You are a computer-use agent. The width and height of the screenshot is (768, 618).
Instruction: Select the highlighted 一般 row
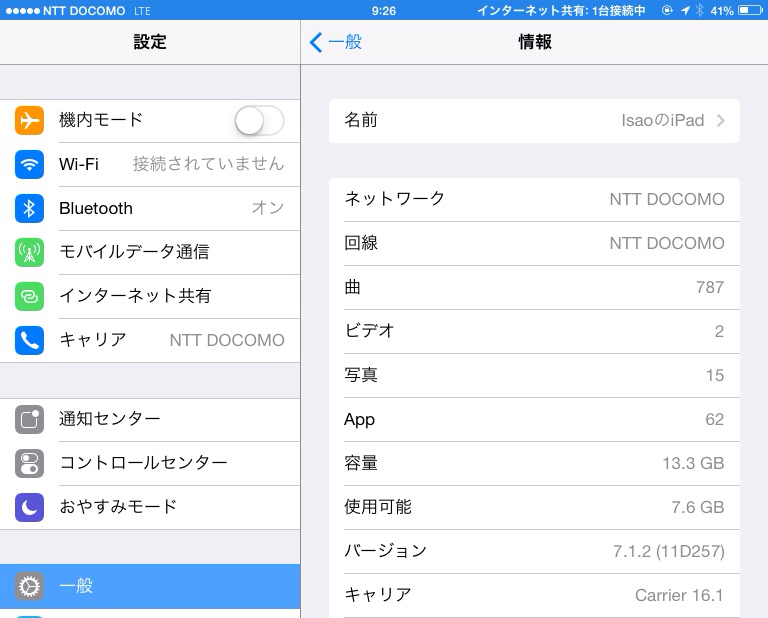[150, 587]
